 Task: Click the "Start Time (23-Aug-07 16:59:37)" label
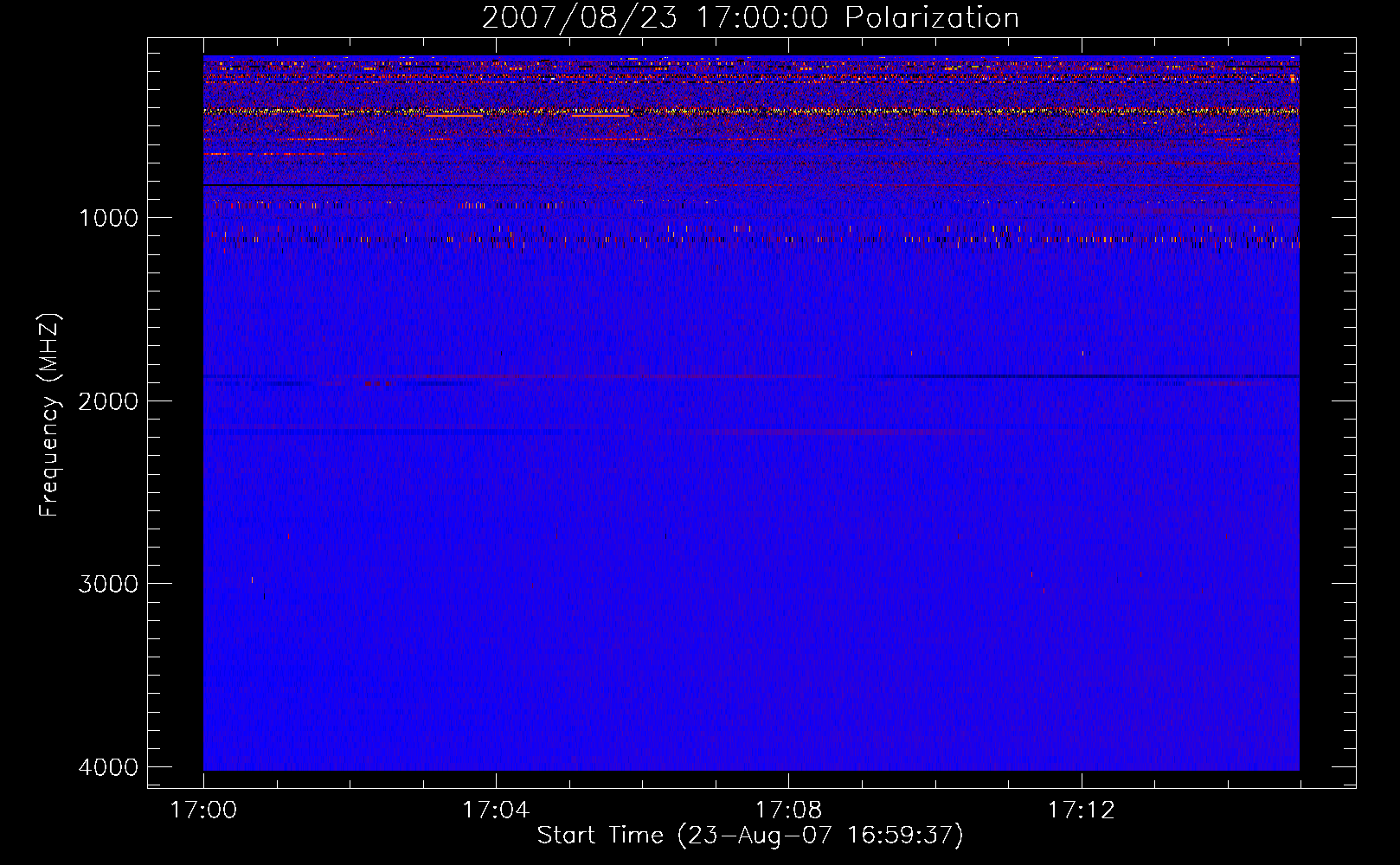pos(750,836)
